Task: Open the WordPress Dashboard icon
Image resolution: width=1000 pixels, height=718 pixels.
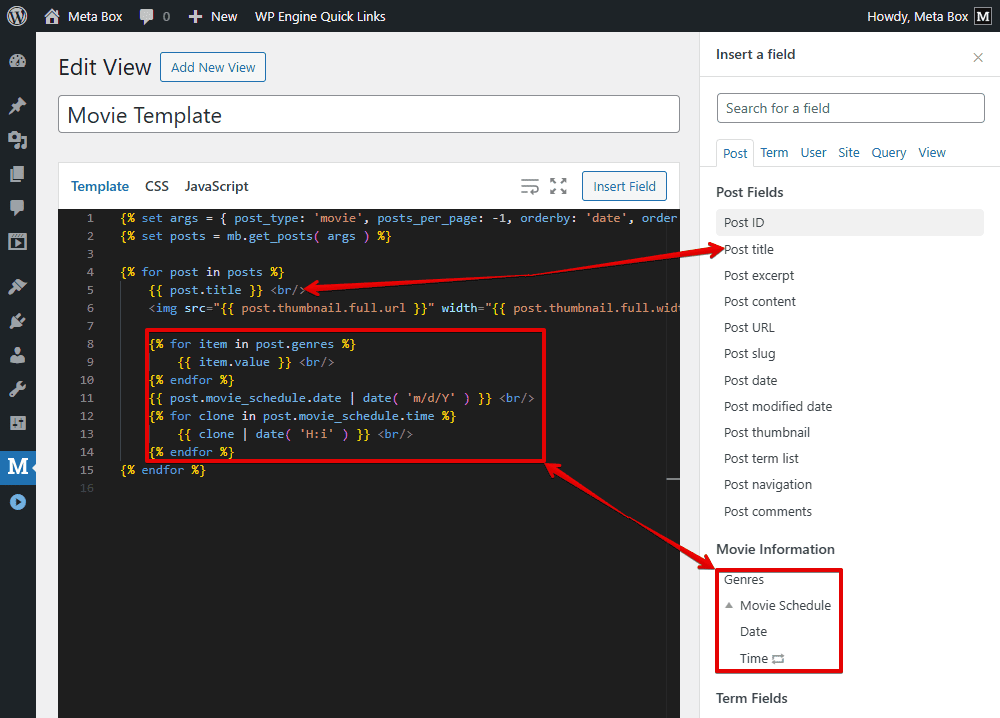Action: point(17,60)
